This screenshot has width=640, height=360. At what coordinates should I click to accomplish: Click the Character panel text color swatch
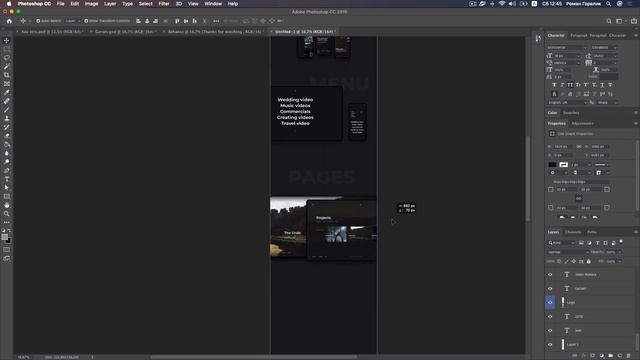pyautogui.click(x=609, y=77)
